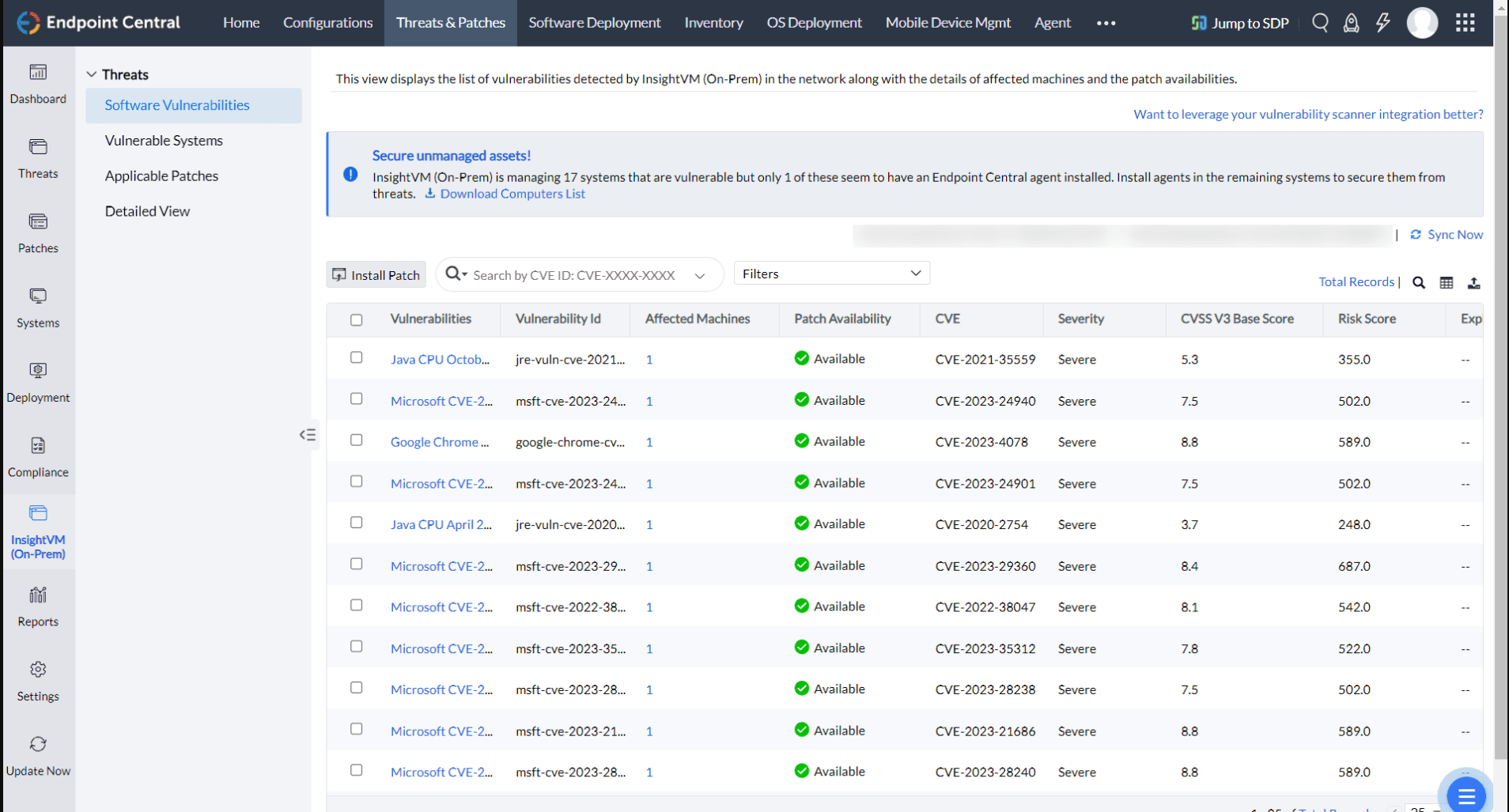Select all vulnerabilities via header checkbox

click(356, 319)
